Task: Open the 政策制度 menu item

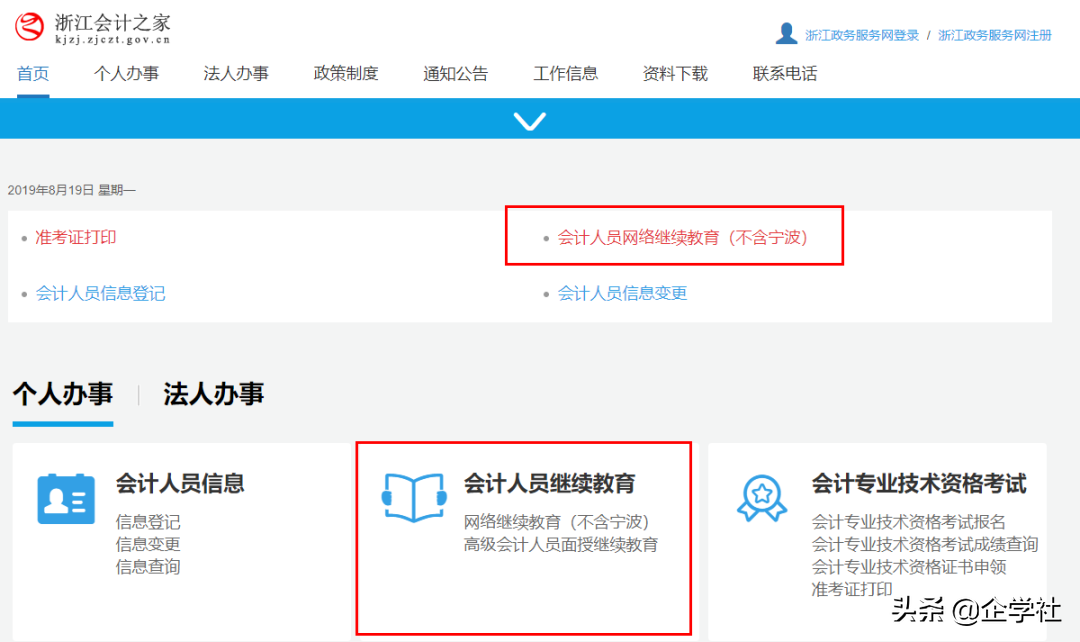Action: point(345,73)
